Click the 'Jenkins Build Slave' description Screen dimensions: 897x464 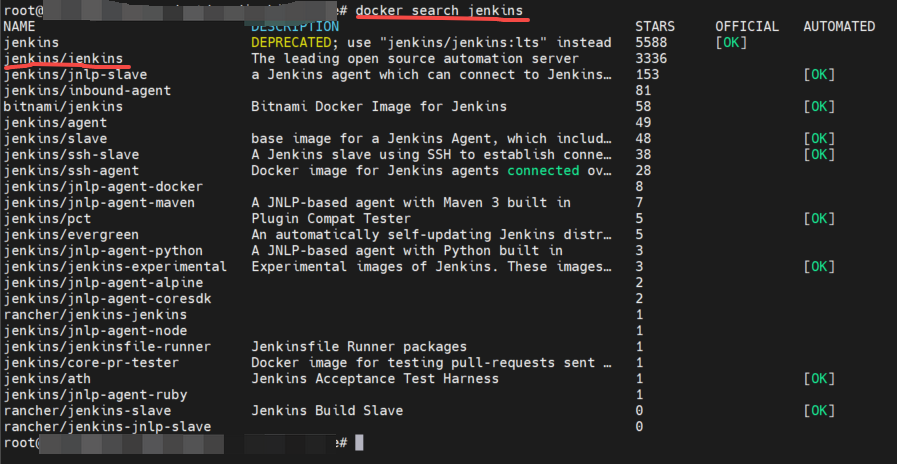tap(327, 411)
